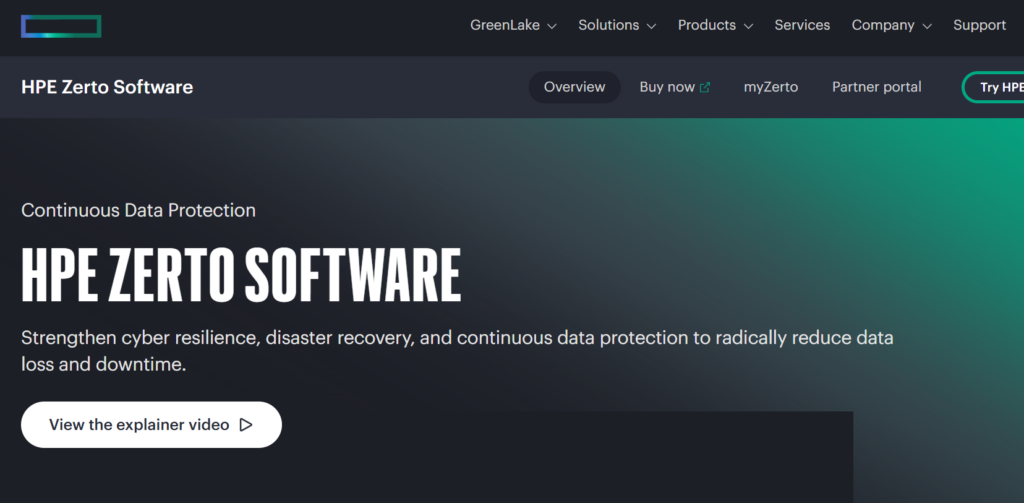Click the HPE Zerto Software sub-navigation title
This screenshot has height=503, width=1024.
pos(107,87)
